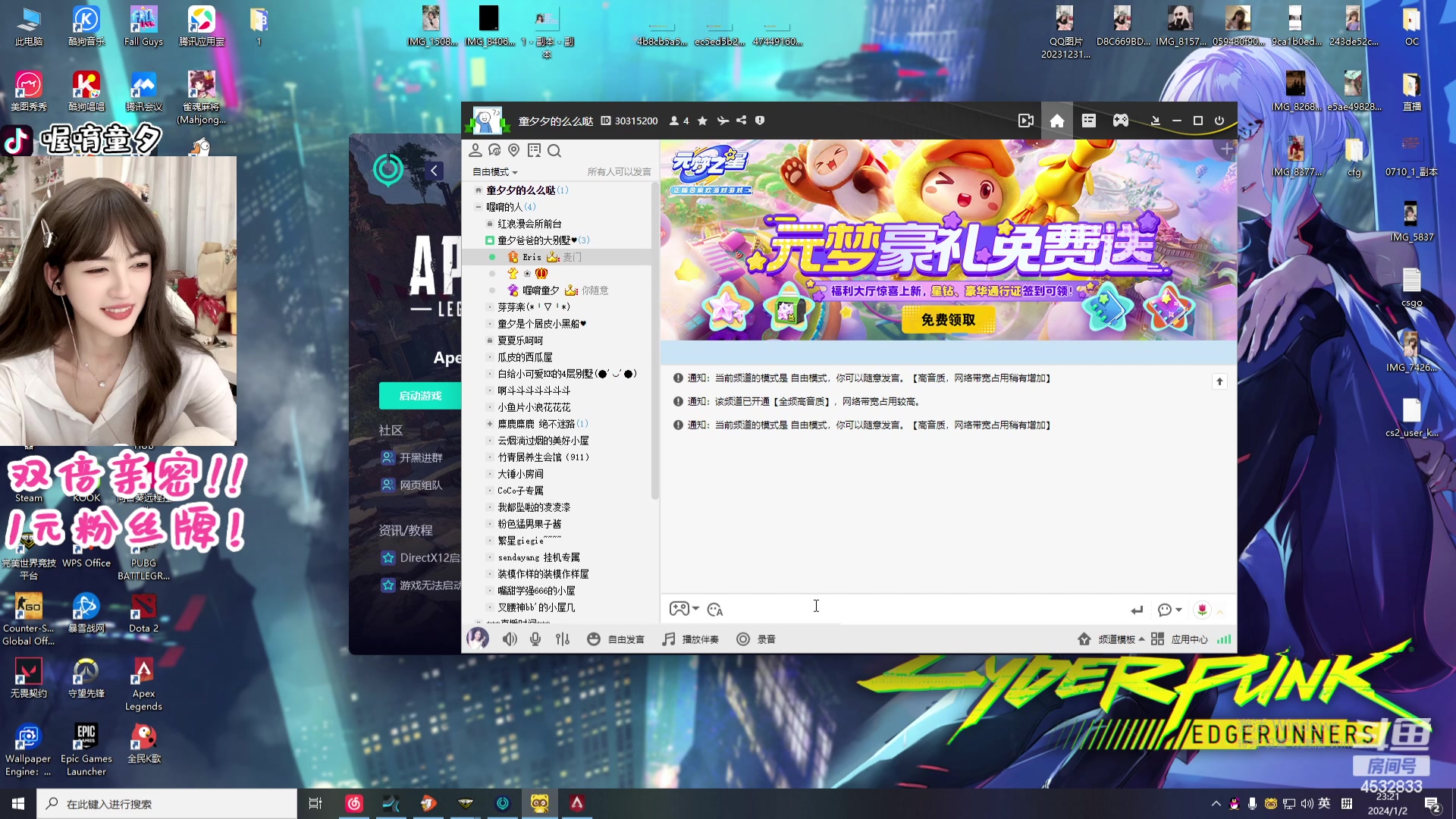Click the favorite star icon next to channel ID
1456x819 pixels.
702,121
